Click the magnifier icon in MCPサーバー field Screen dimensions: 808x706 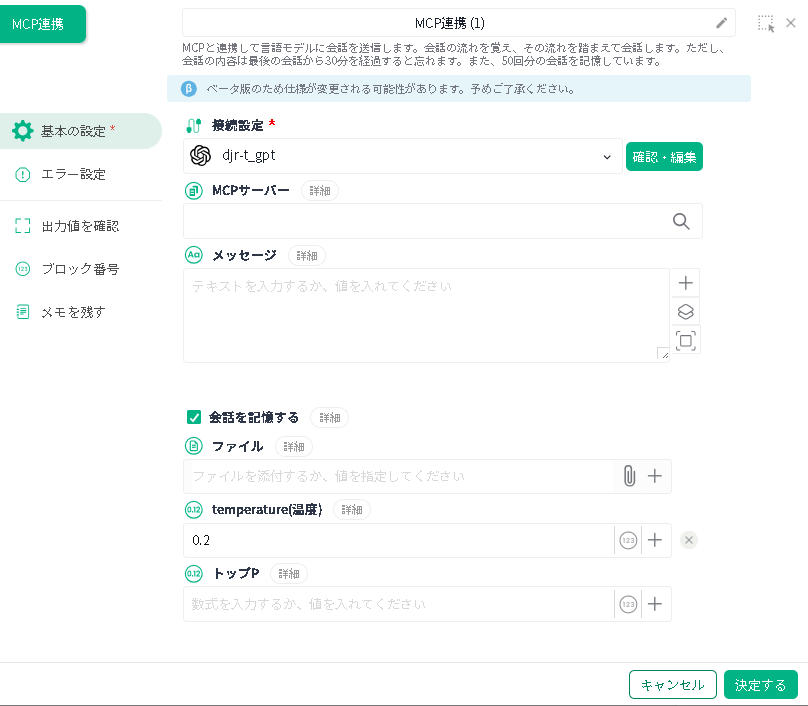[x=681, y=222]
